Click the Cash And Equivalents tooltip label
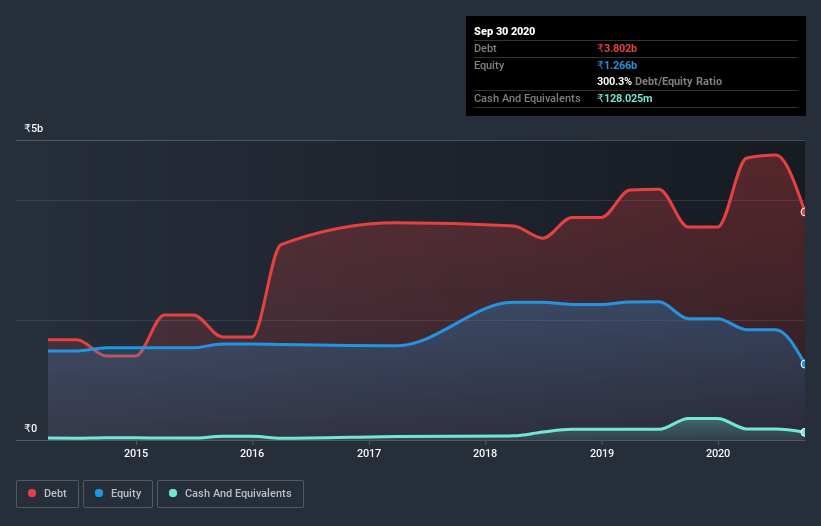This screenshot has width=821, height=526. (527, 98)
